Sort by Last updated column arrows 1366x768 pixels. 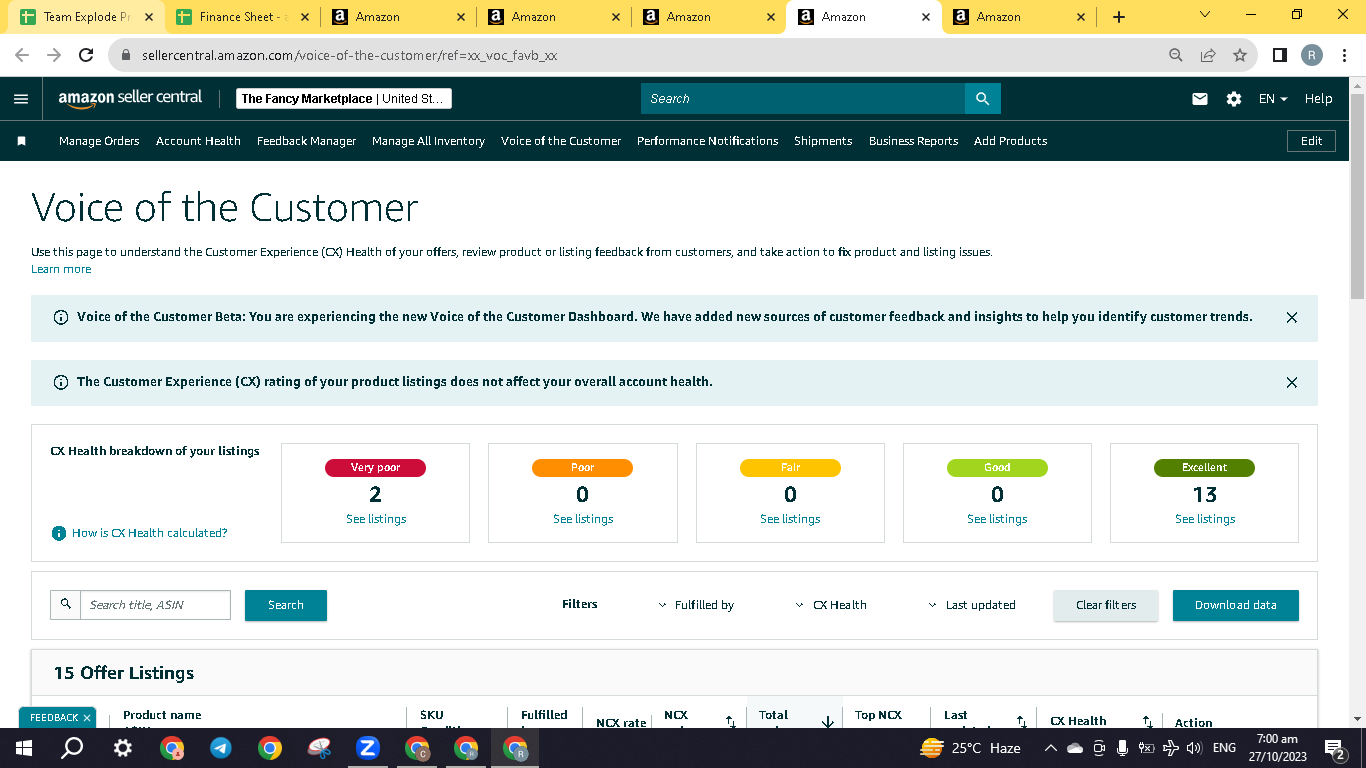[x=1021, y=722]
